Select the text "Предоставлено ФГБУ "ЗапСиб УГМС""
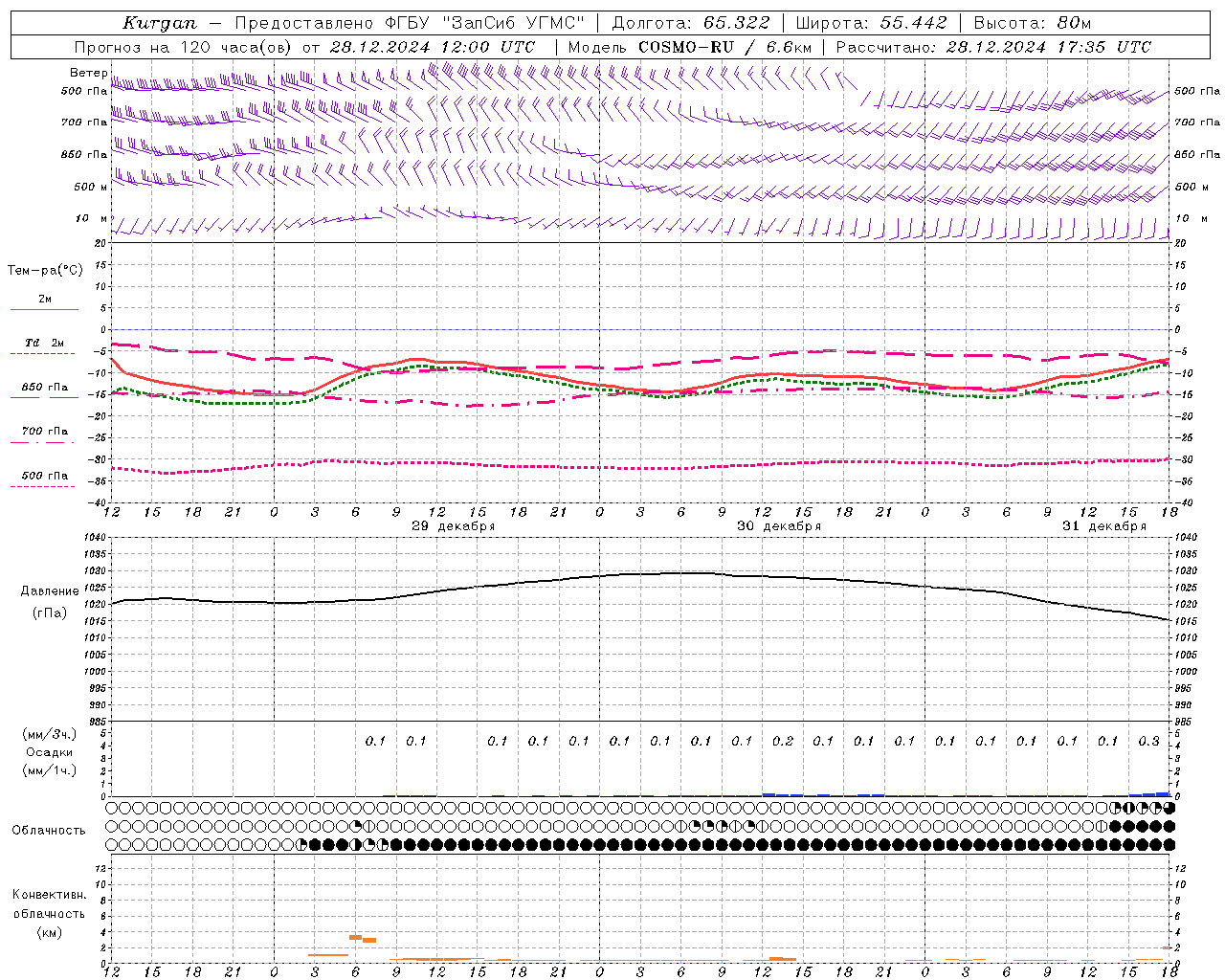The height and width of the screenshot is (980, 1225). (410, 23)
